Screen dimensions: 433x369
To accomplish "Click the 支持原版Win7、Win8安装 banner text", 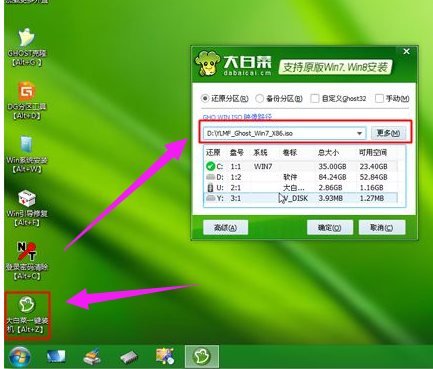I will (335, 68).
